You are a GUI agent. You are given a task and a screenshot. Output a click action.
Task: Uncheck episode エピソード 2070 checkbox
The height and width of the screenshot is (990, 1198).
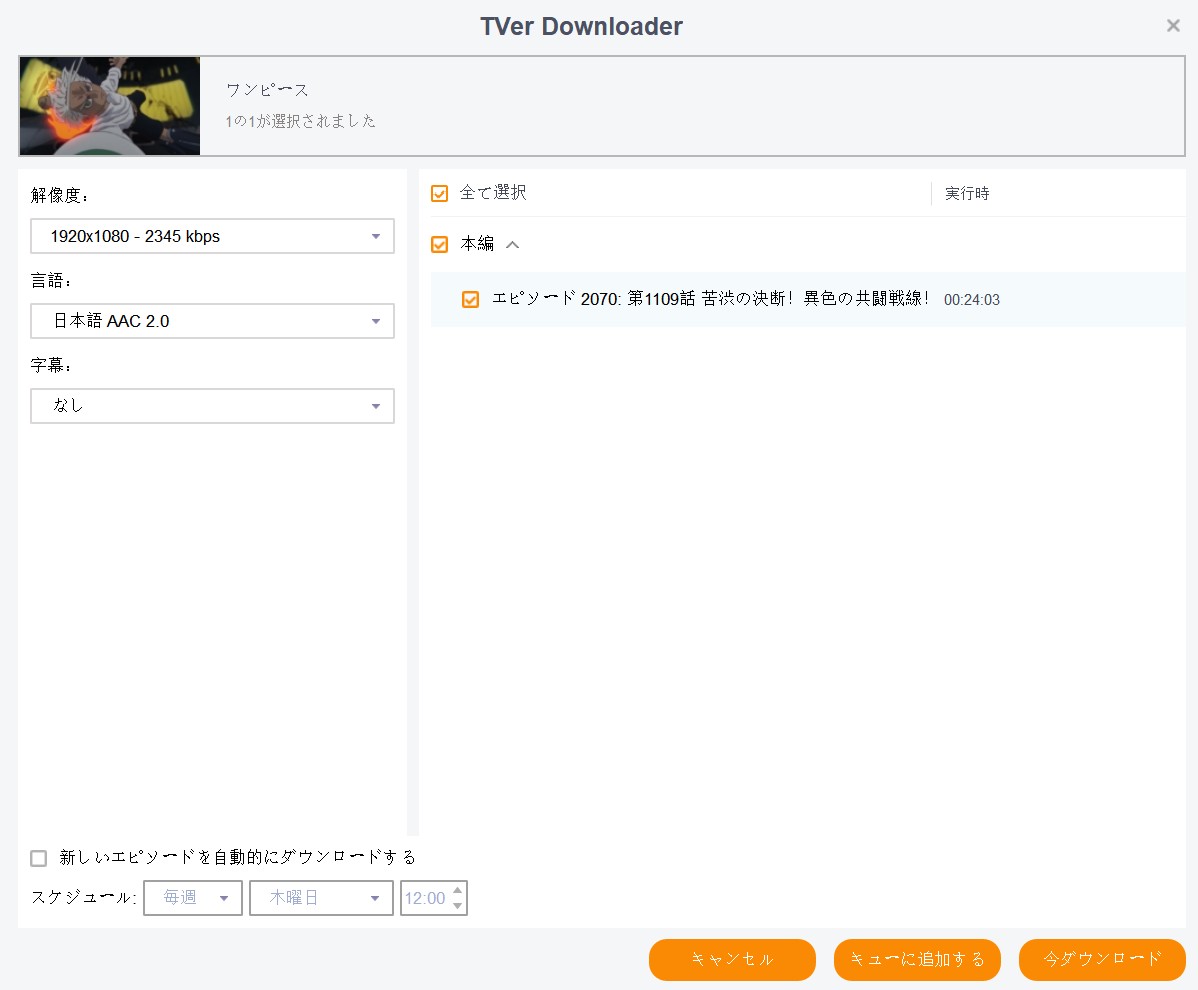point(470,298)
